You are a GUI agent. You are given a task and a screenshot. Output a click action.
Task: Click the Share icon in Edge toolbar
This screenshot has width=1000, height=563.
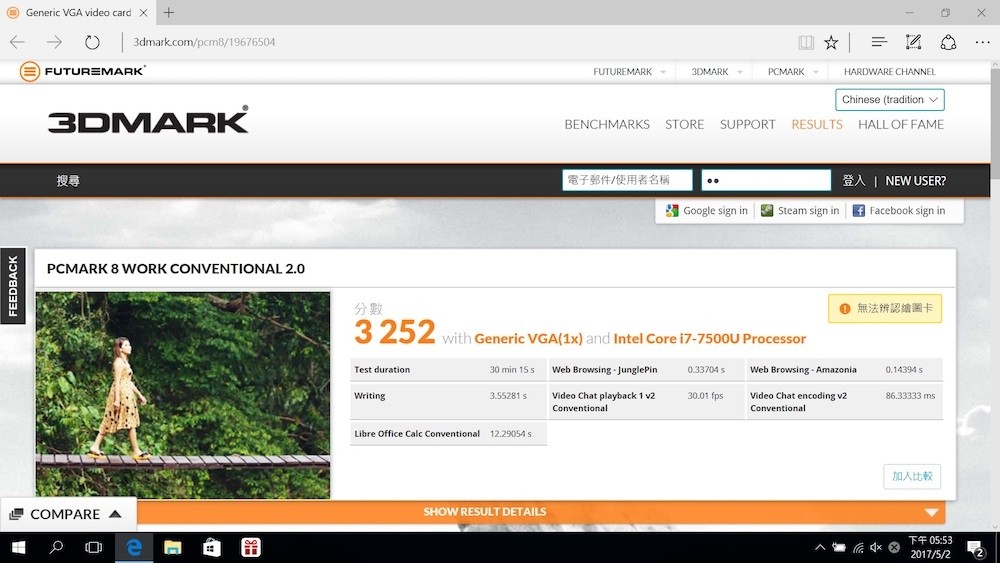click(948, 42)
